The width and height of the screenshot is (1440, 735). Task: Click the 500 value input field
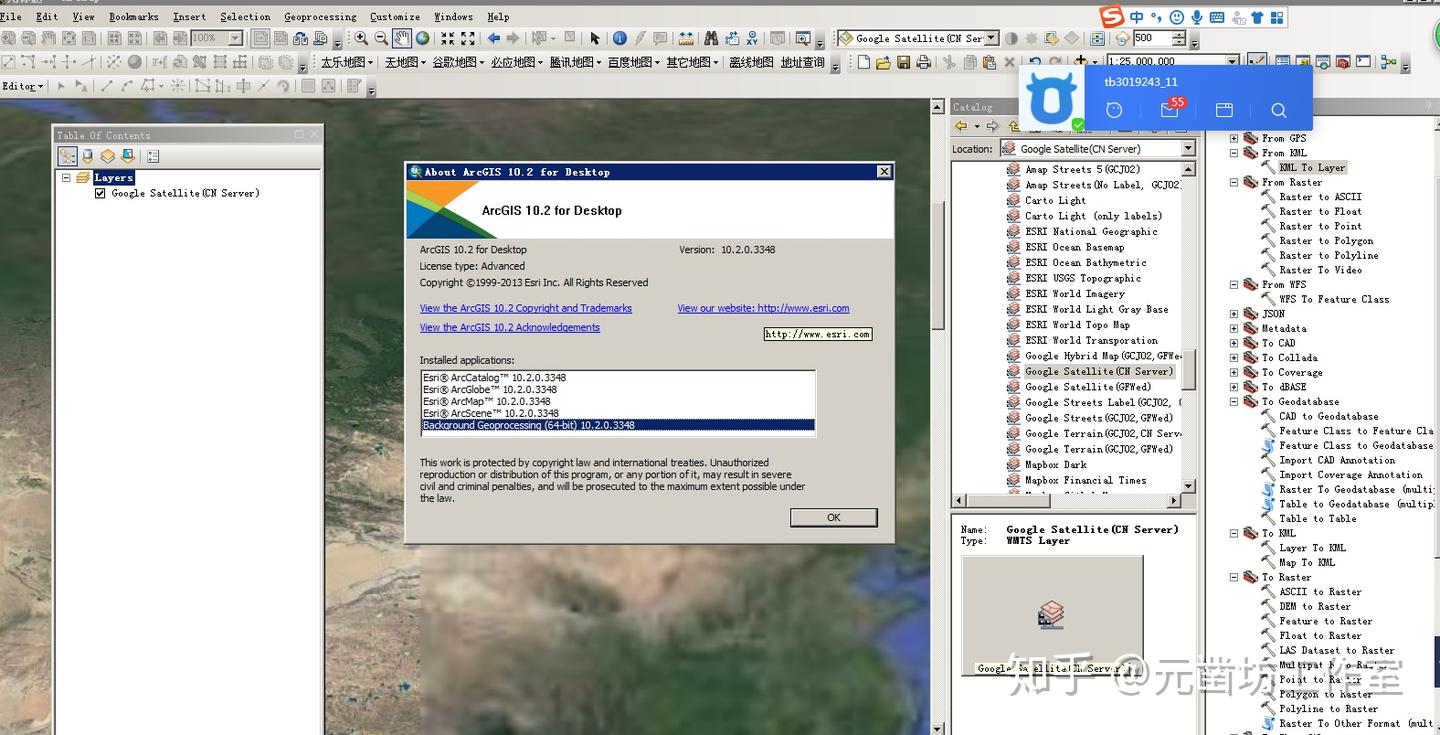[x=1151, y=38]
